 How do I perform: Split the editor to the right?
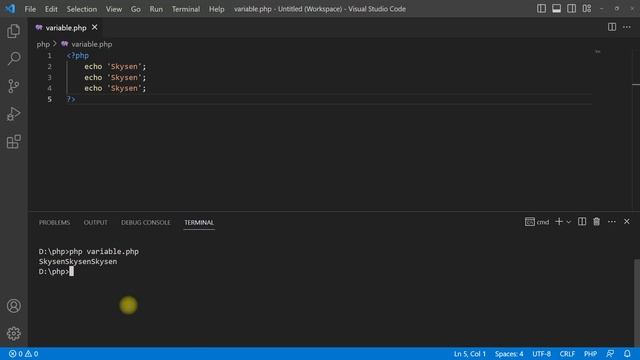click(x=611, y=27)
